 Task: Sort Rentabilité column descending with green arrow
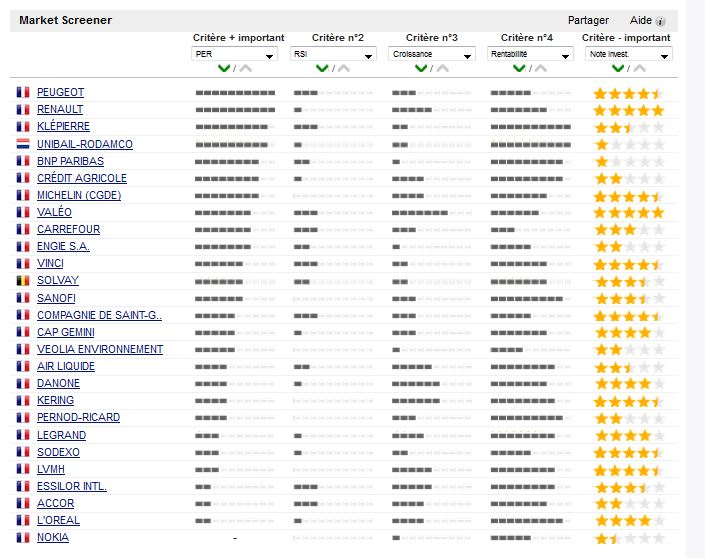click(519, 68)
